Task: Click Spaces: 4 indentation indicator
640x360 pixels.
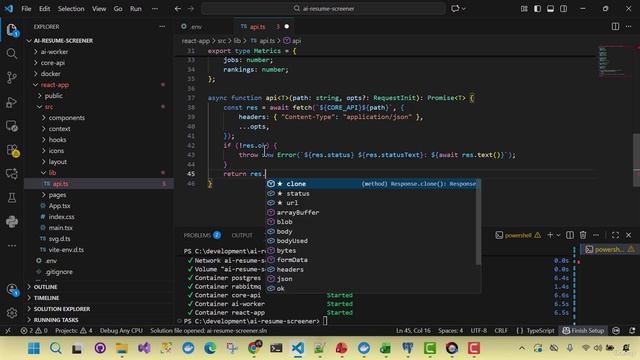Action: click(450, 331)
